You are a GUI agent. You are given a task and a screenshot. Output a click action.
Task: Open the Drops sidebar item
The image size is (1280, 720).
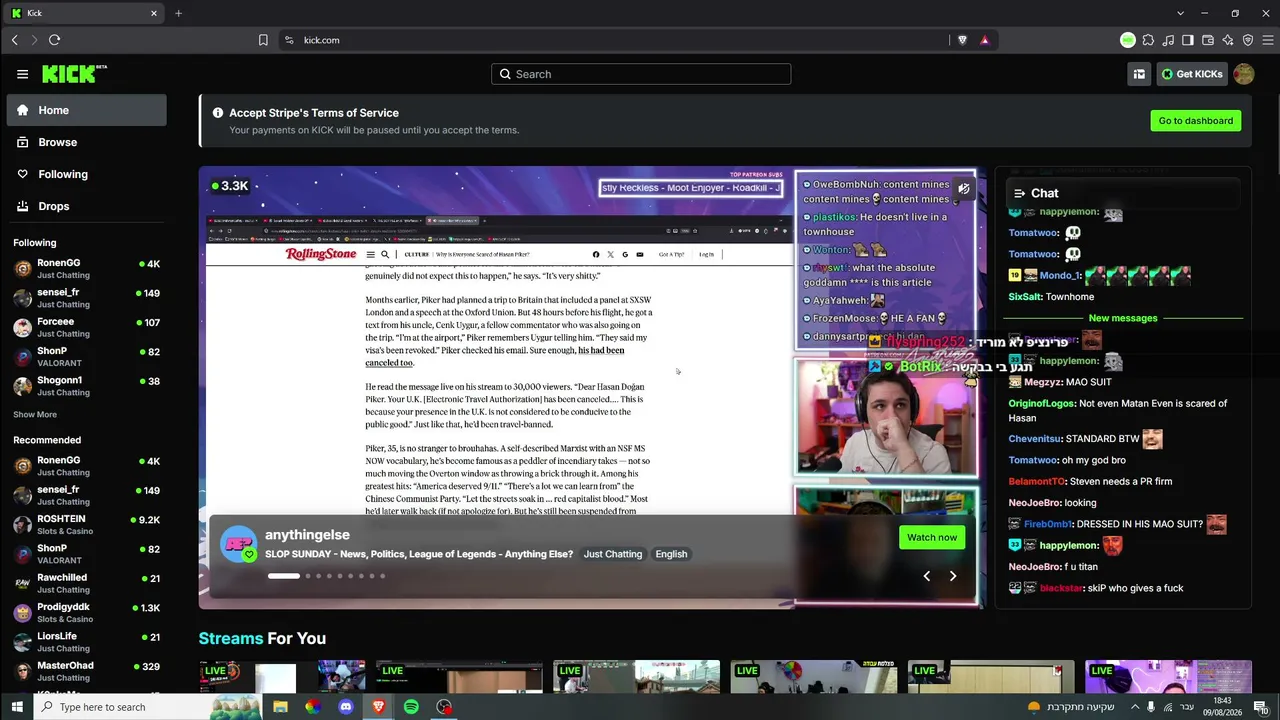click(87, 206)
